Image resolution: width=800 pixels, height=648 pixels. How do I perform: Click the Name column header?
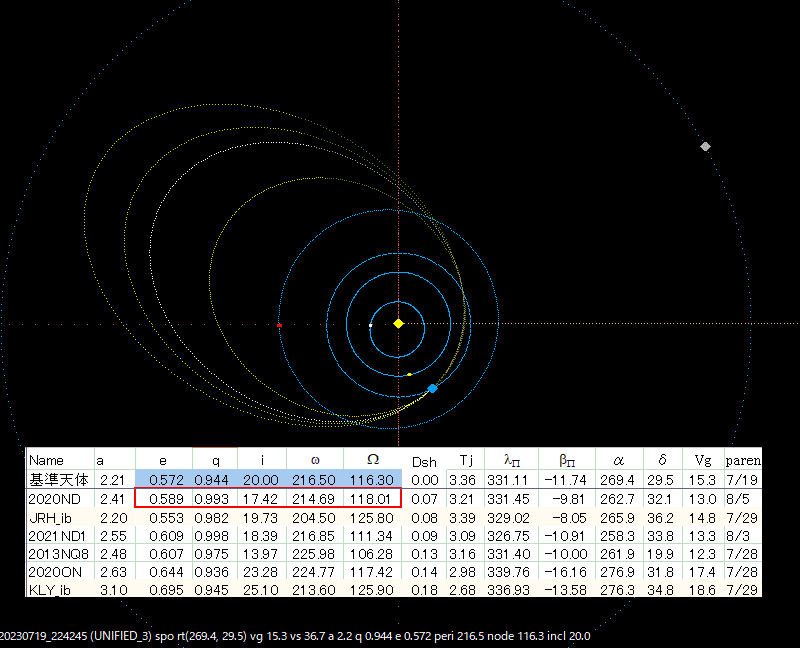pyautogui.click(x=47, y=461)
